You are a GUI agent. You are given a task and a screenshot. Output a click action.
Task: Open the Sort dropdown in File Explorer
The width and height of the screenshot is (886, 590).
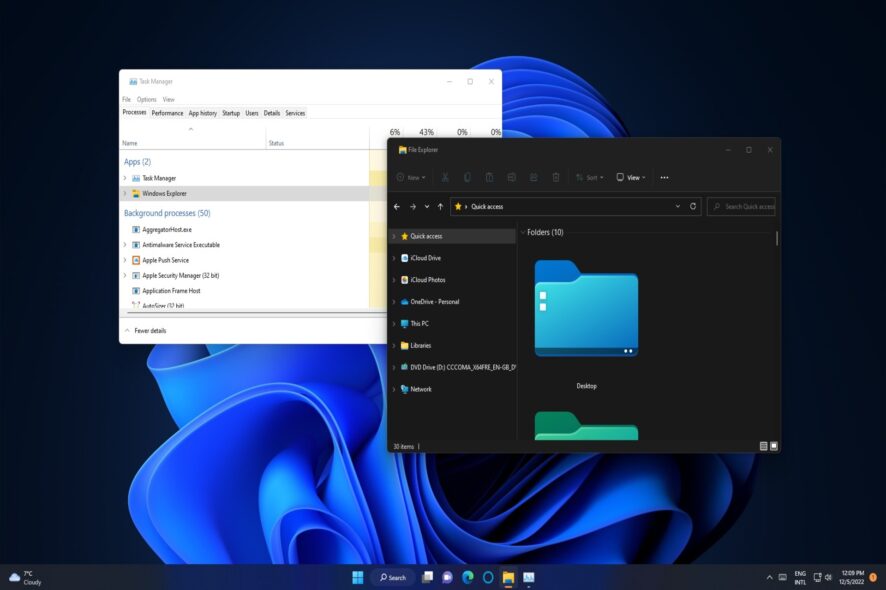(589, 177)
